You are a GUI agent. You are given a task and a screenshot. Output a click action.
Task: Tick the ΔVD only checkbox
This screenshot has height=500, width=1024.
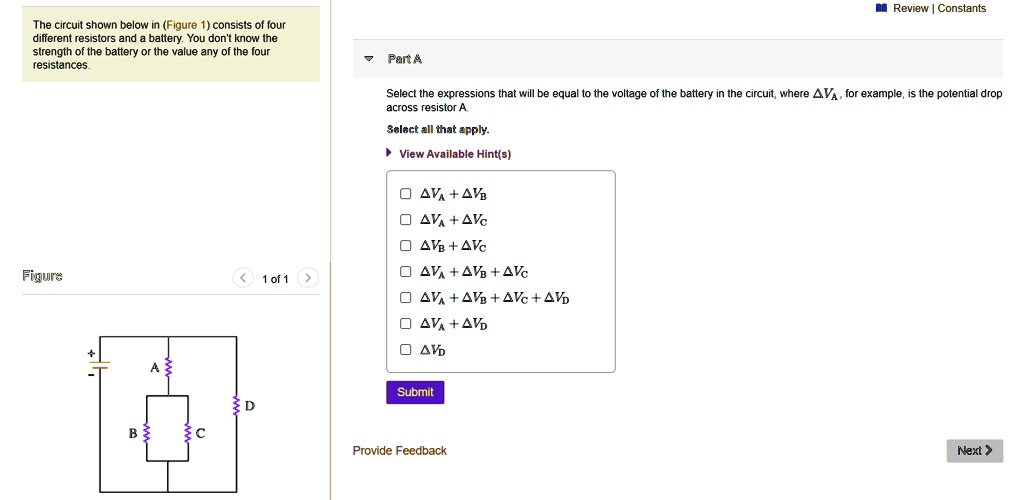pos(405,350)
